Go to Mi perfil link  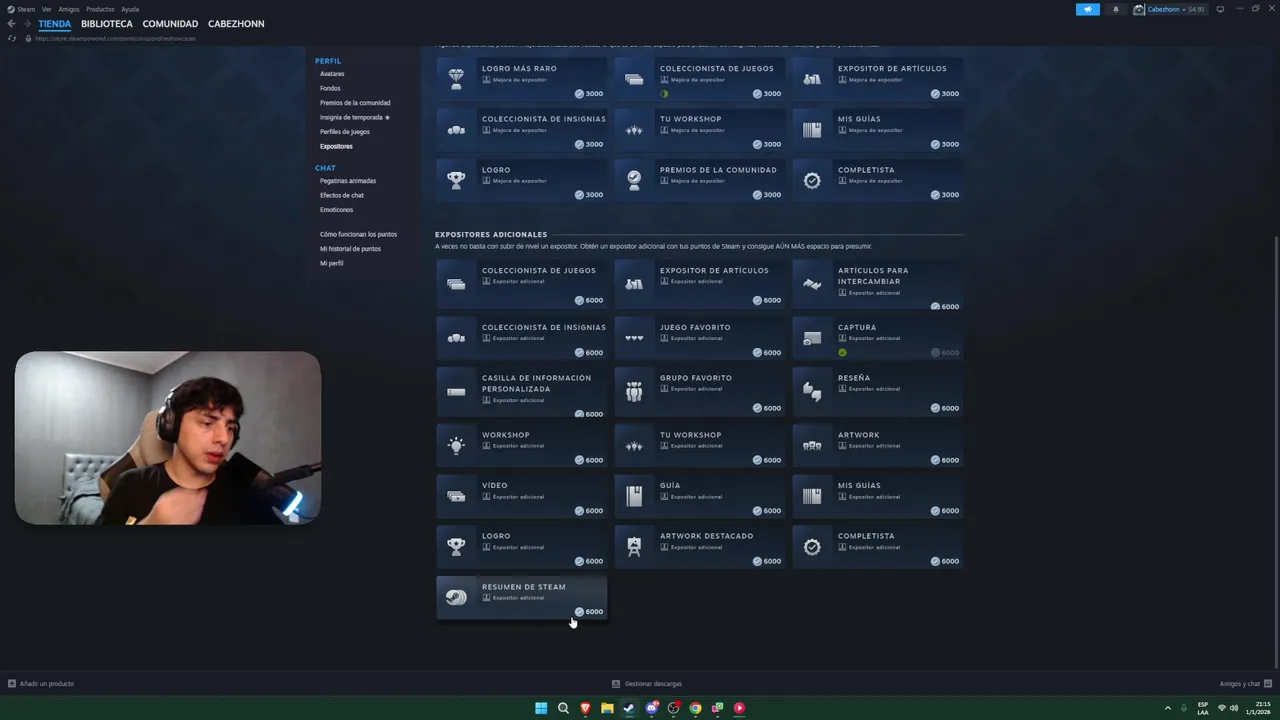[x=332, y=263]
